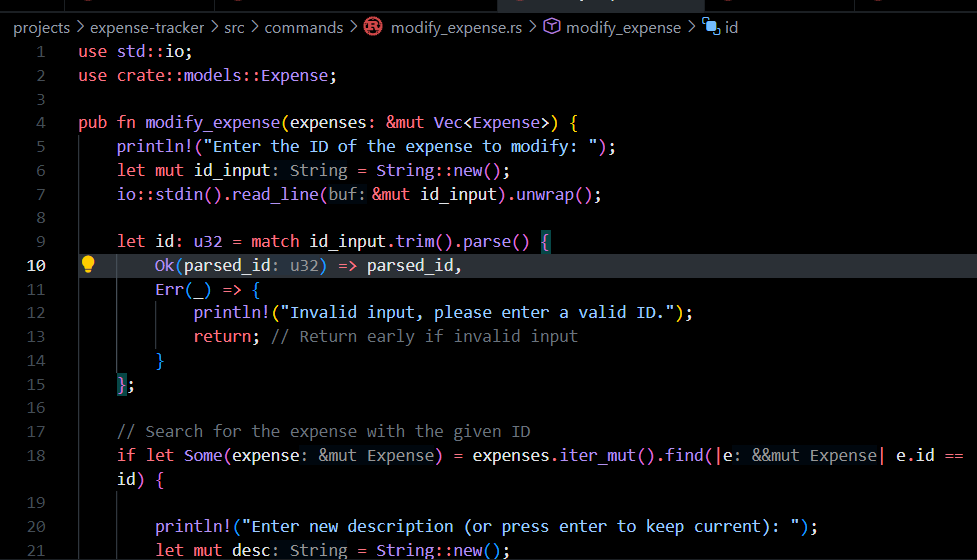Image resolution: width=977 pixels, height=560 pixels.
Task: Select the id breadcrumb symbol
Action: click(x=732, y=28)
